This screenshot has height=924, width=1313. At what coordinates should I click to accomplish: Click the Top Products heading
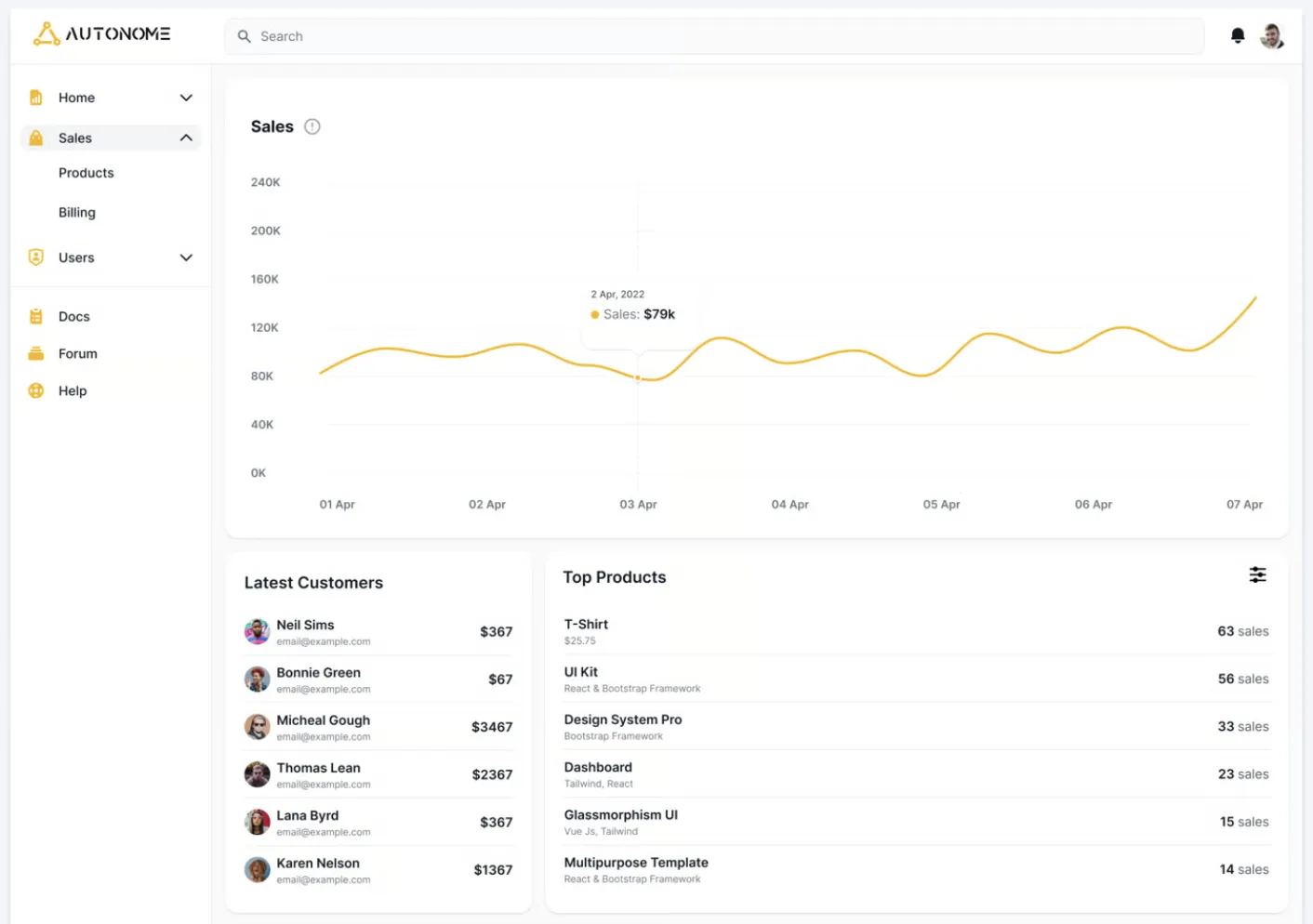615,577
